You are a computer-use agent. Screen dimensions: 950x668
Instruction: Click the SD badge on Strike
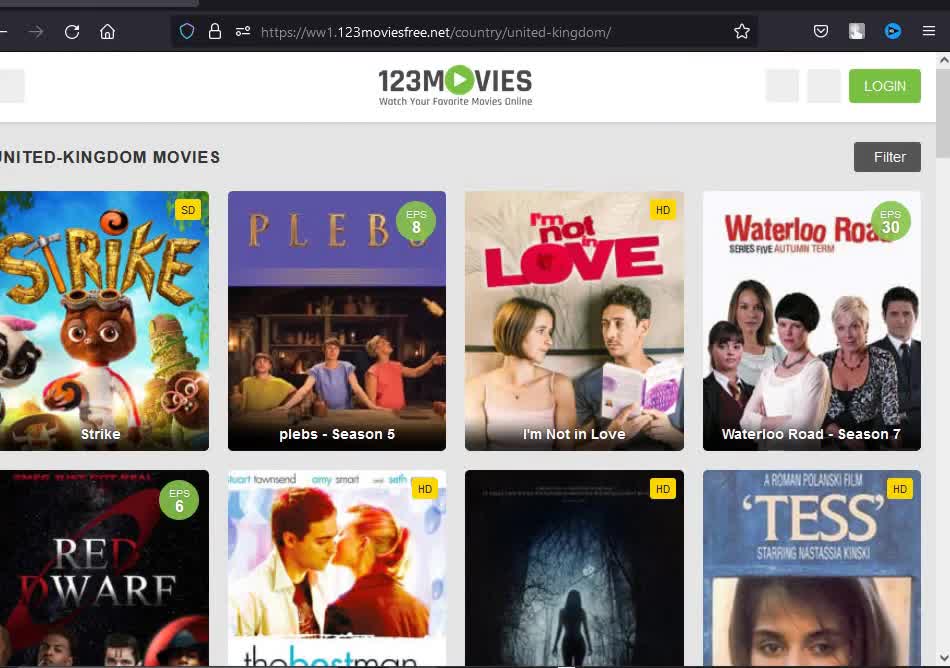pos(188,210)
